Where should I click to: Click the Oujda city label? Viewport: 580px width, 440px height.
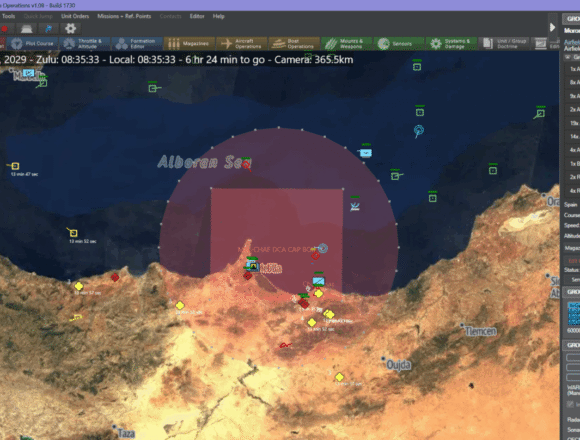point(398,365)
